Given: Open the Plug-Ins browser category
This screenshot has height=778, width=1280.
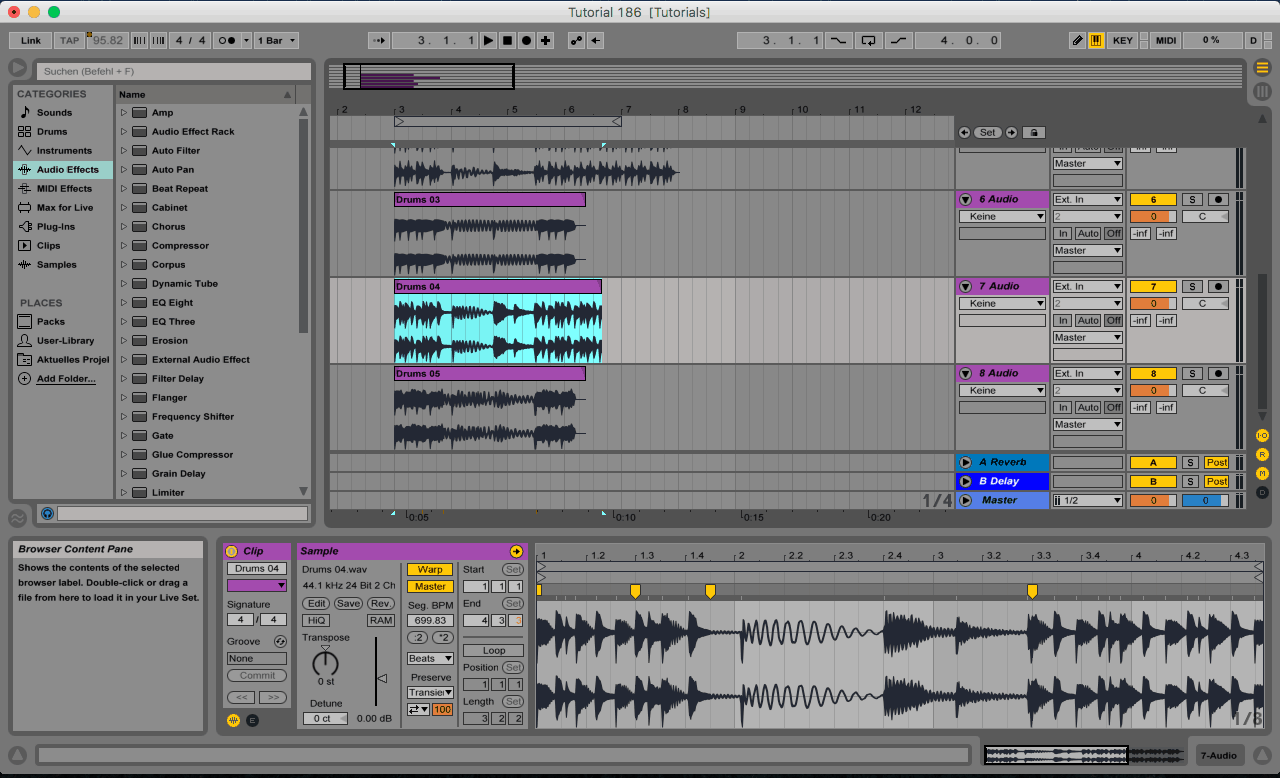Looking at the screenshot, I should coord(56,227).
